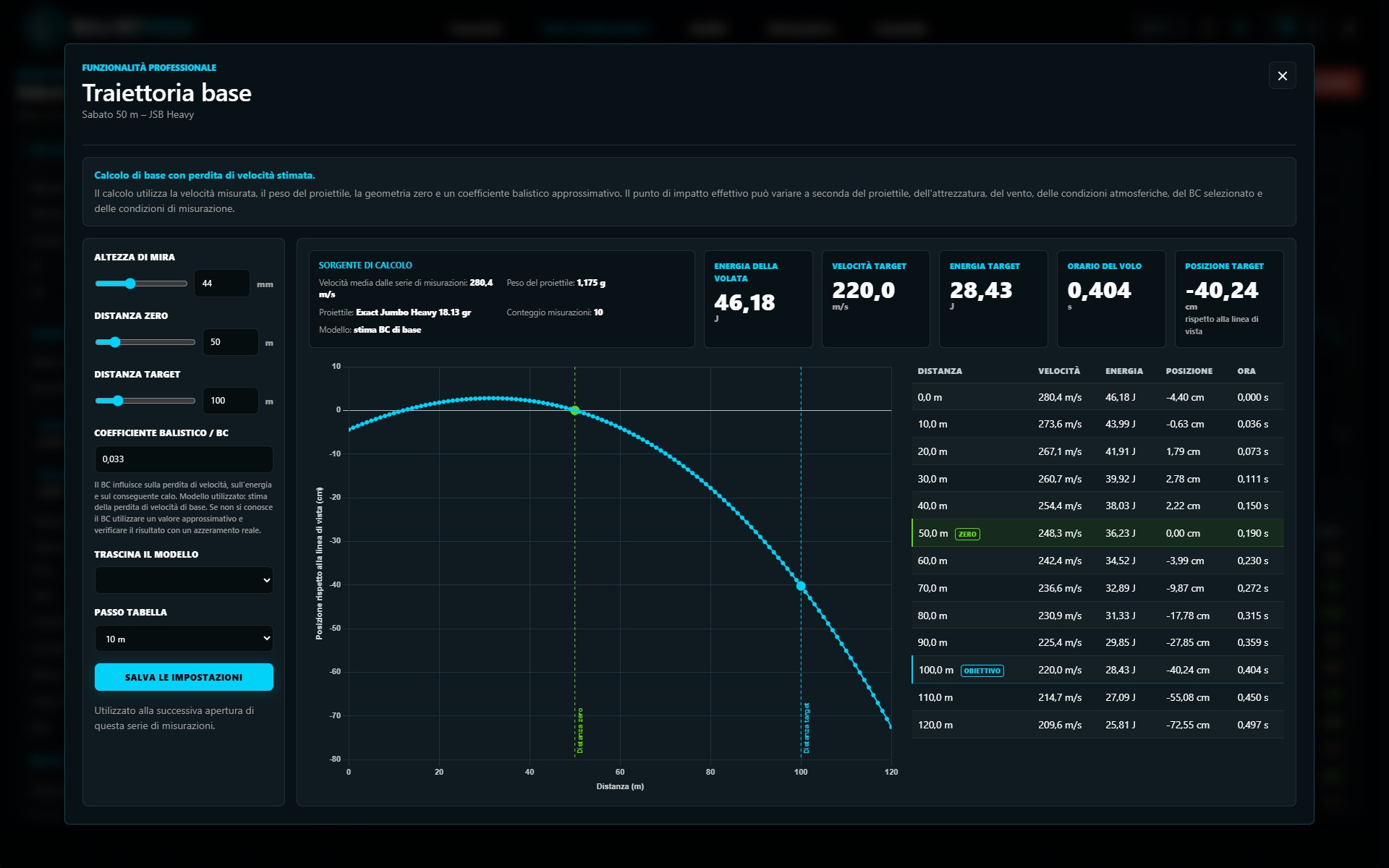The image size is (1389, 868).
Task: Close the Traiettoria base dialog
Action: [x=1282, y=76]
